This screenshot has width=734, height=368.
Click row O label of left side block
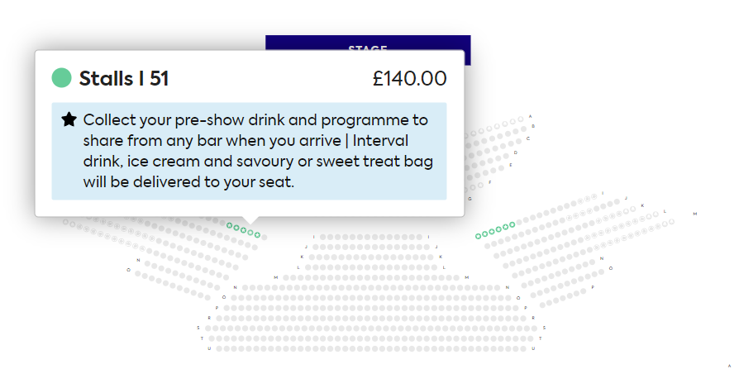[128, 270]
